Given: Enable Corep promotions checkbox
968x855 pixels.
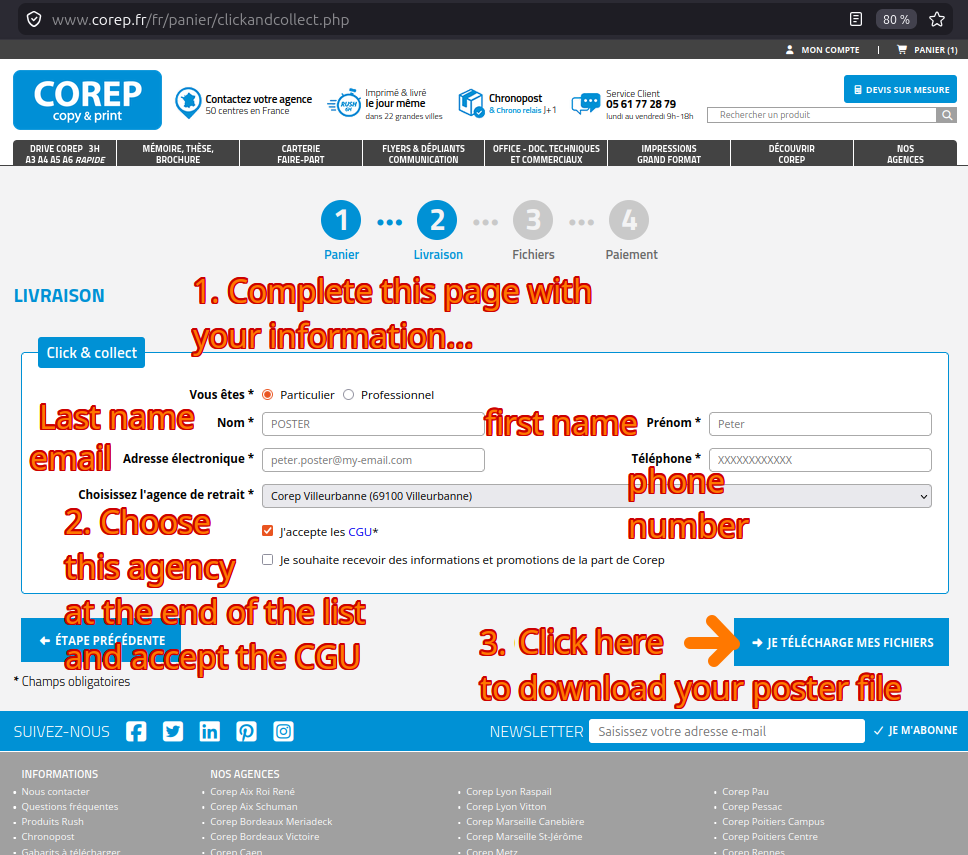Looking at the screenshot, I should 267,560.
